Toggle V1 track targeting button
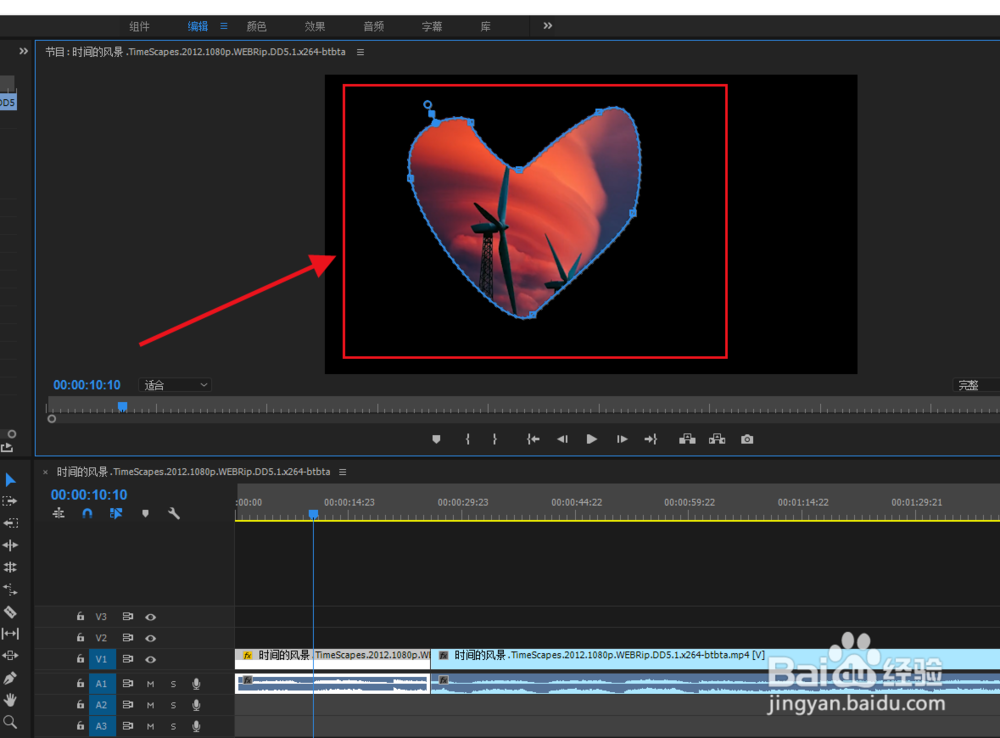Image resolution: width=1000 pixels, height=738 pixels. (x=102, y=659)
